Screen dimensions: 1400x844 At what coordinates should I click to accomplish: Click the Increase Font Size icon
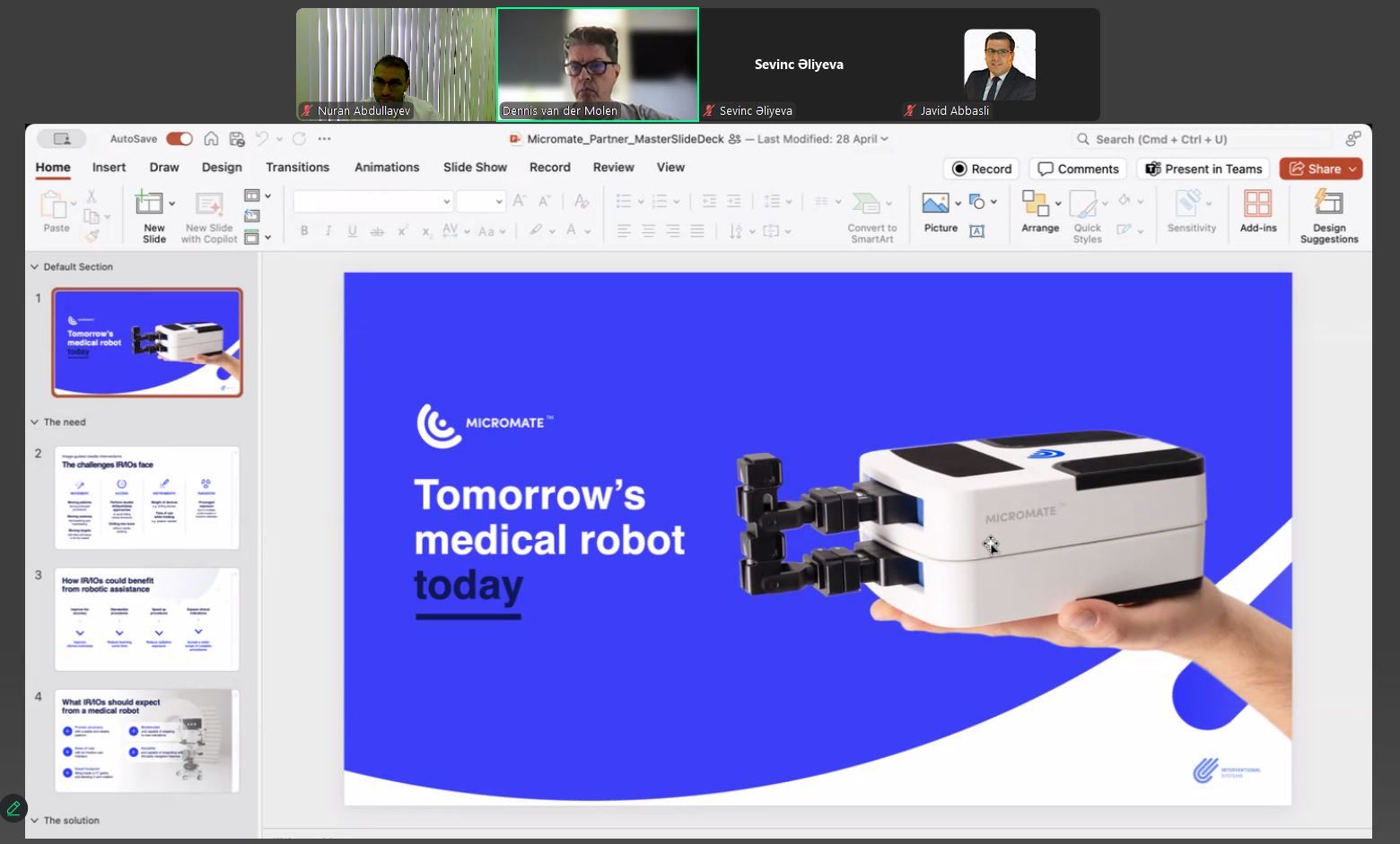[x=519, y=202]
